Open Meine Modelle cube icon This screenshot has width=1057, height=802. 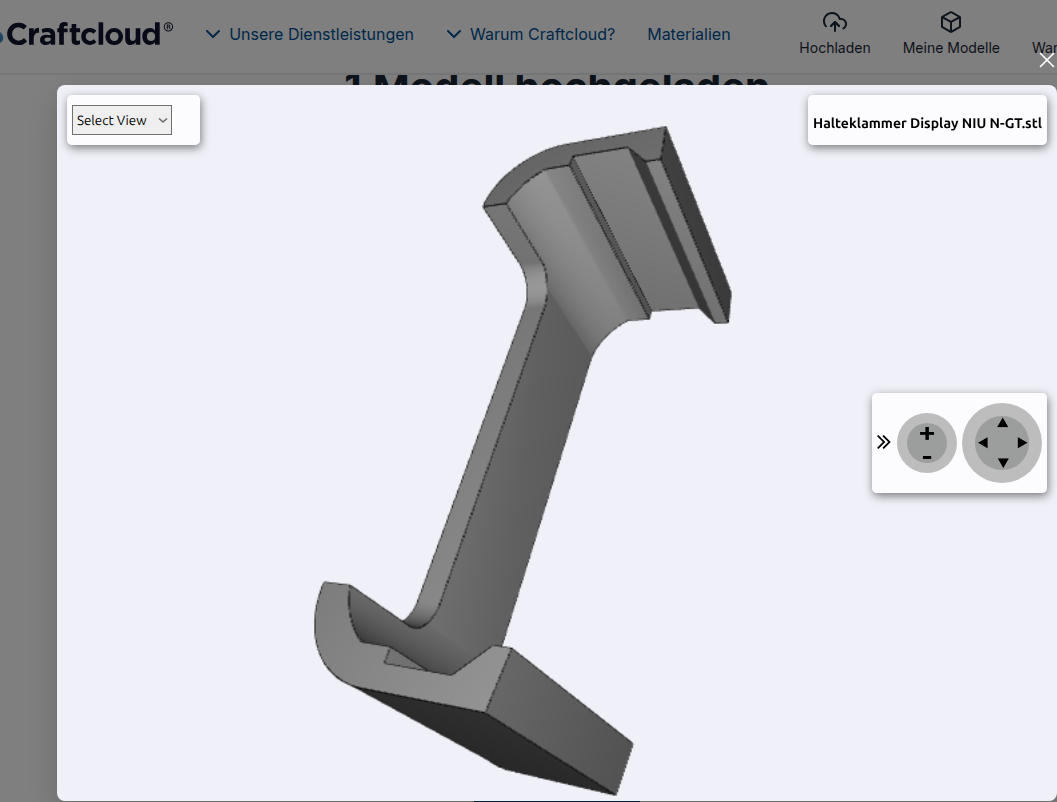(950, 22)
